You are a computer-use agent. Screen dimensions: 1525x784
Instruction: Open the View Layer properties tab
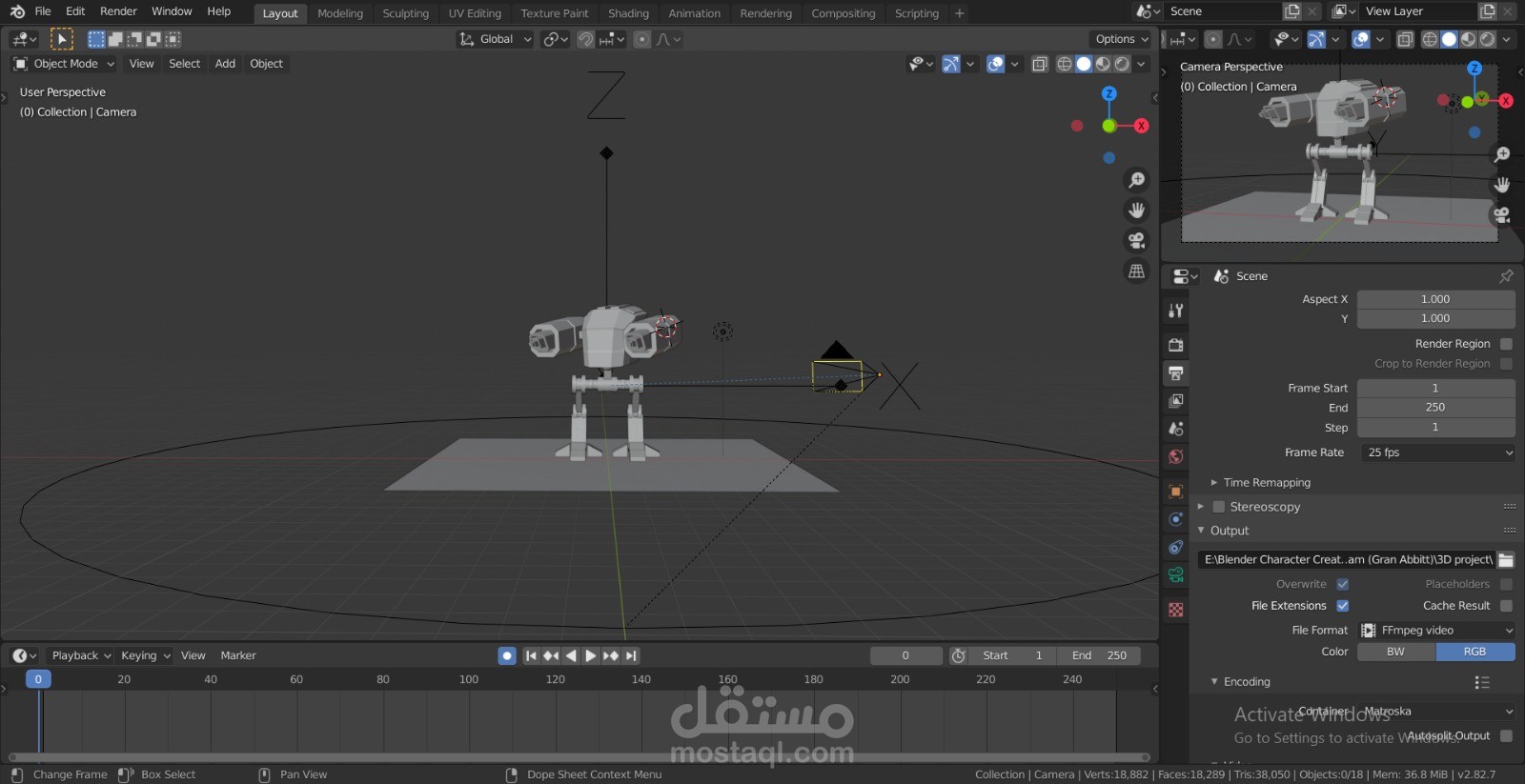[1176, 401]
